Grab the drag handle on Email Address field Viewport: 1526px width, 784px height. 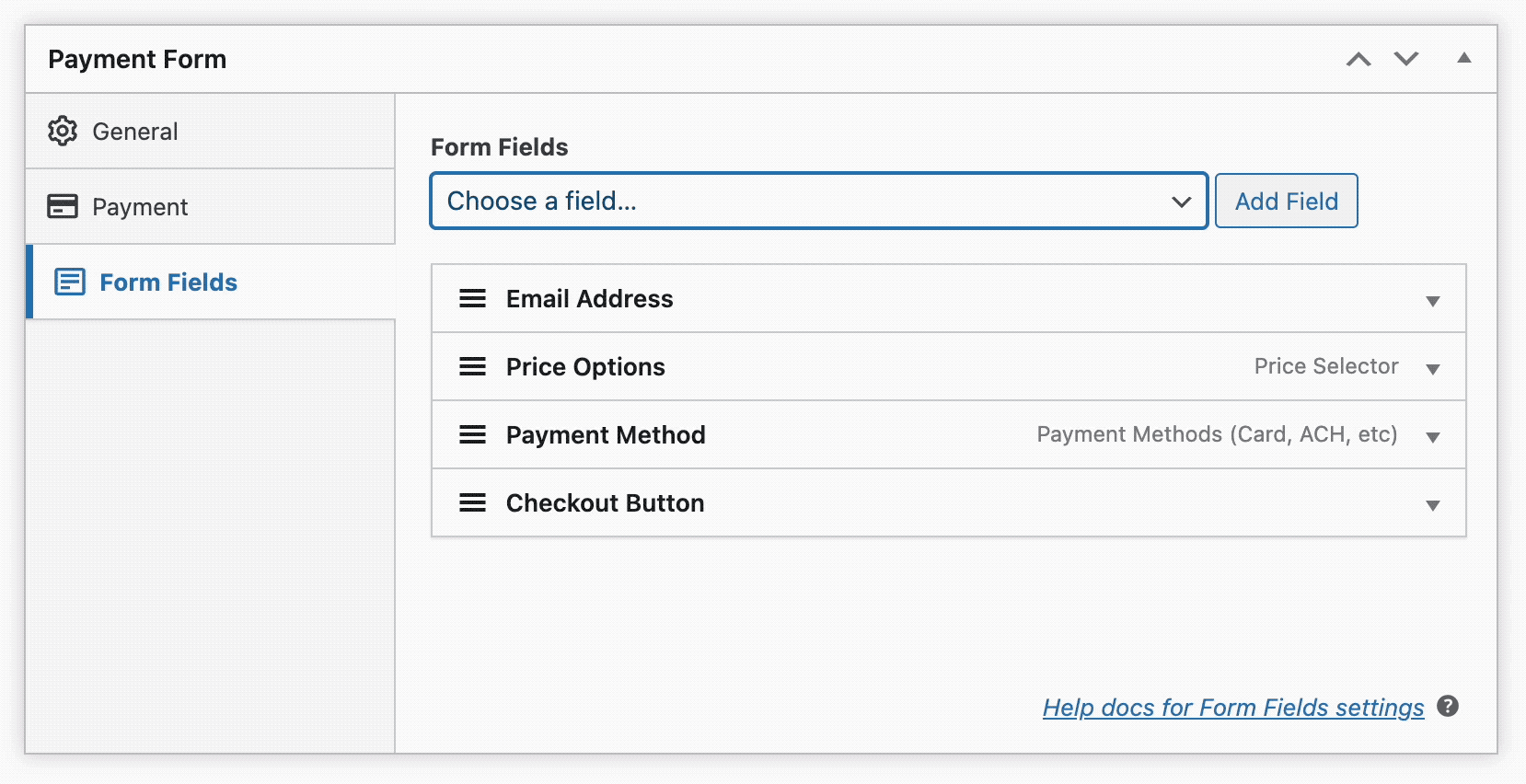tap(472, 298)
